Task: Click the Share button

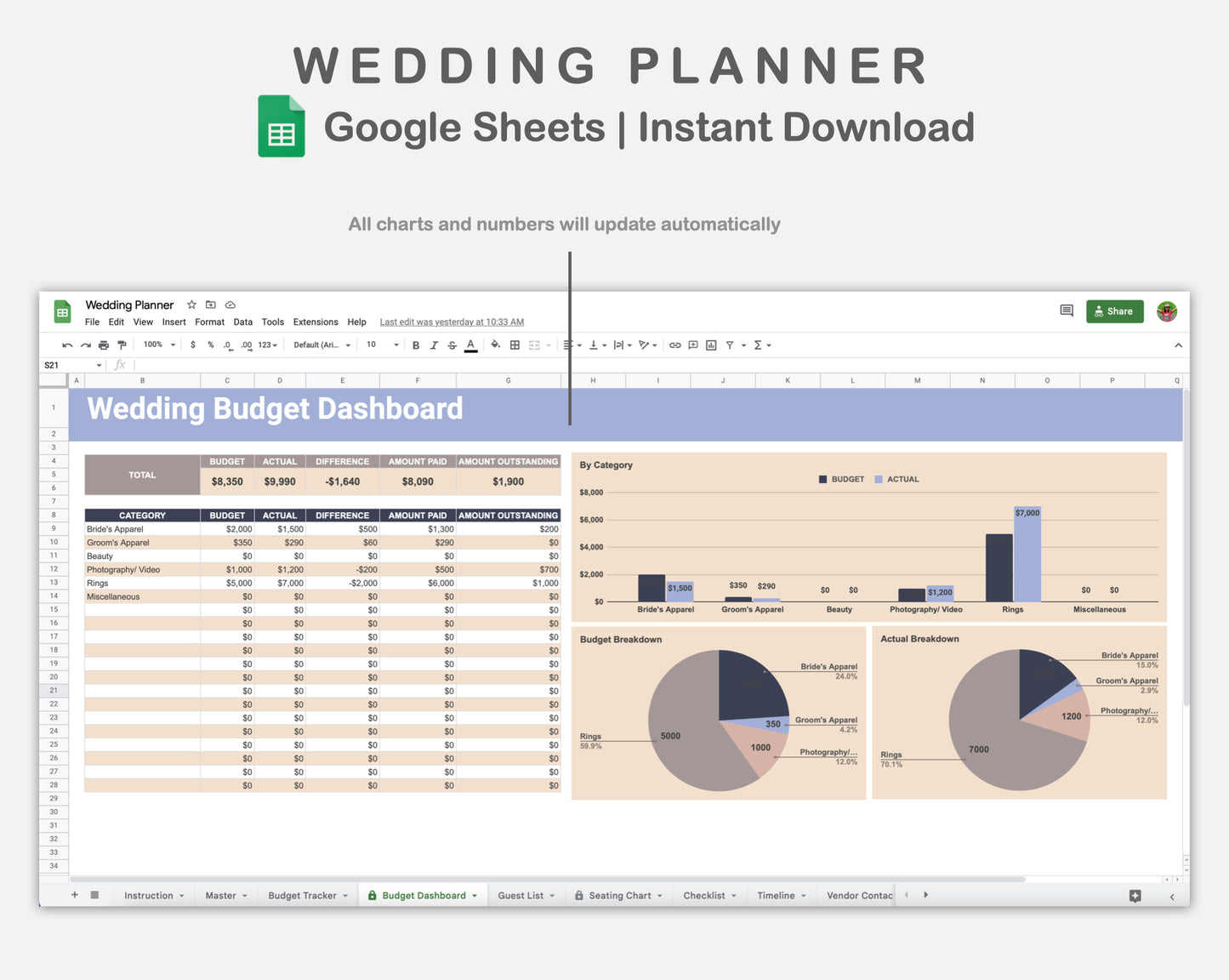Action: coord(1115,311)
